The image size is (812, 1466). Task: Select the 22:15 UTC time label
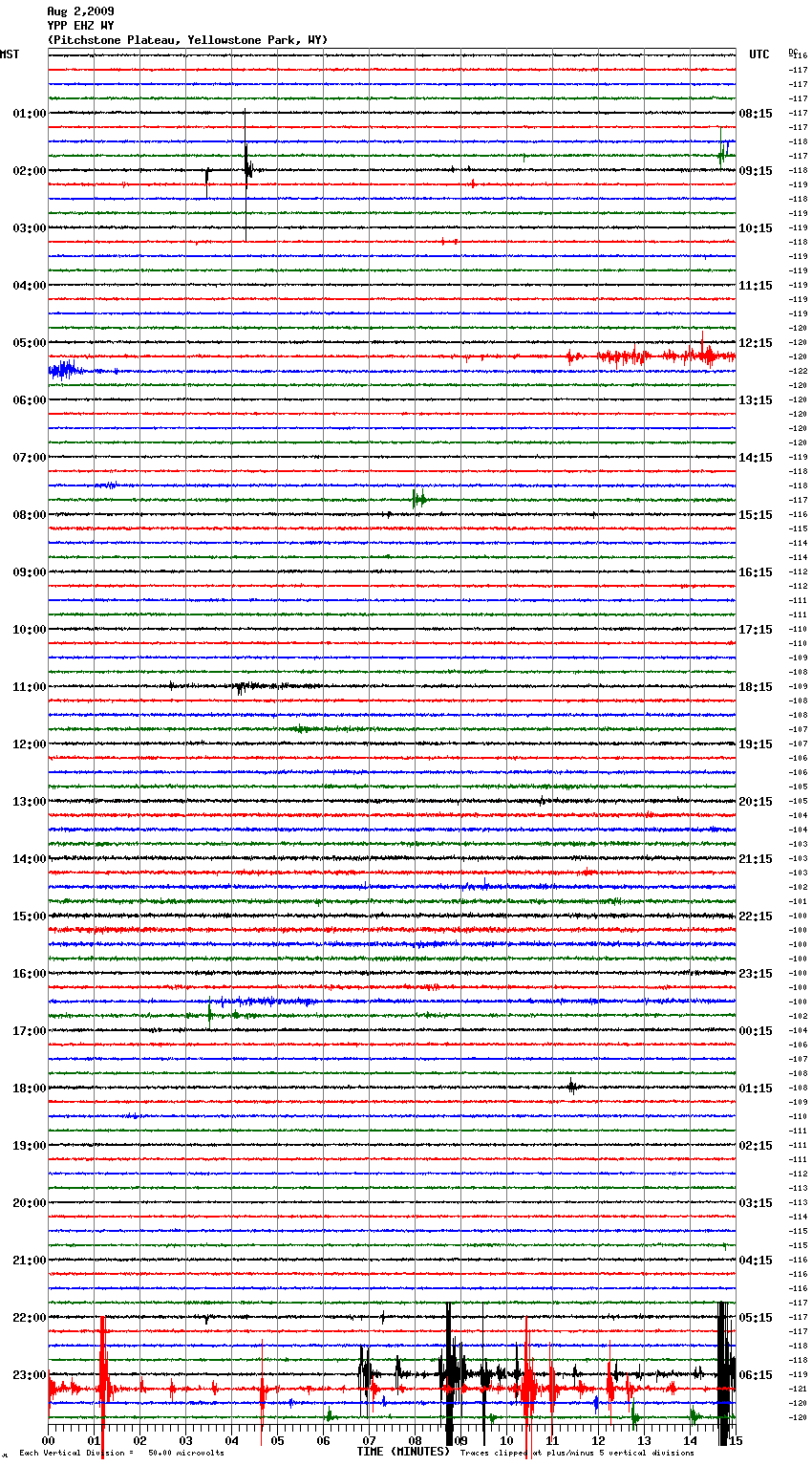[x=756, y=916]
